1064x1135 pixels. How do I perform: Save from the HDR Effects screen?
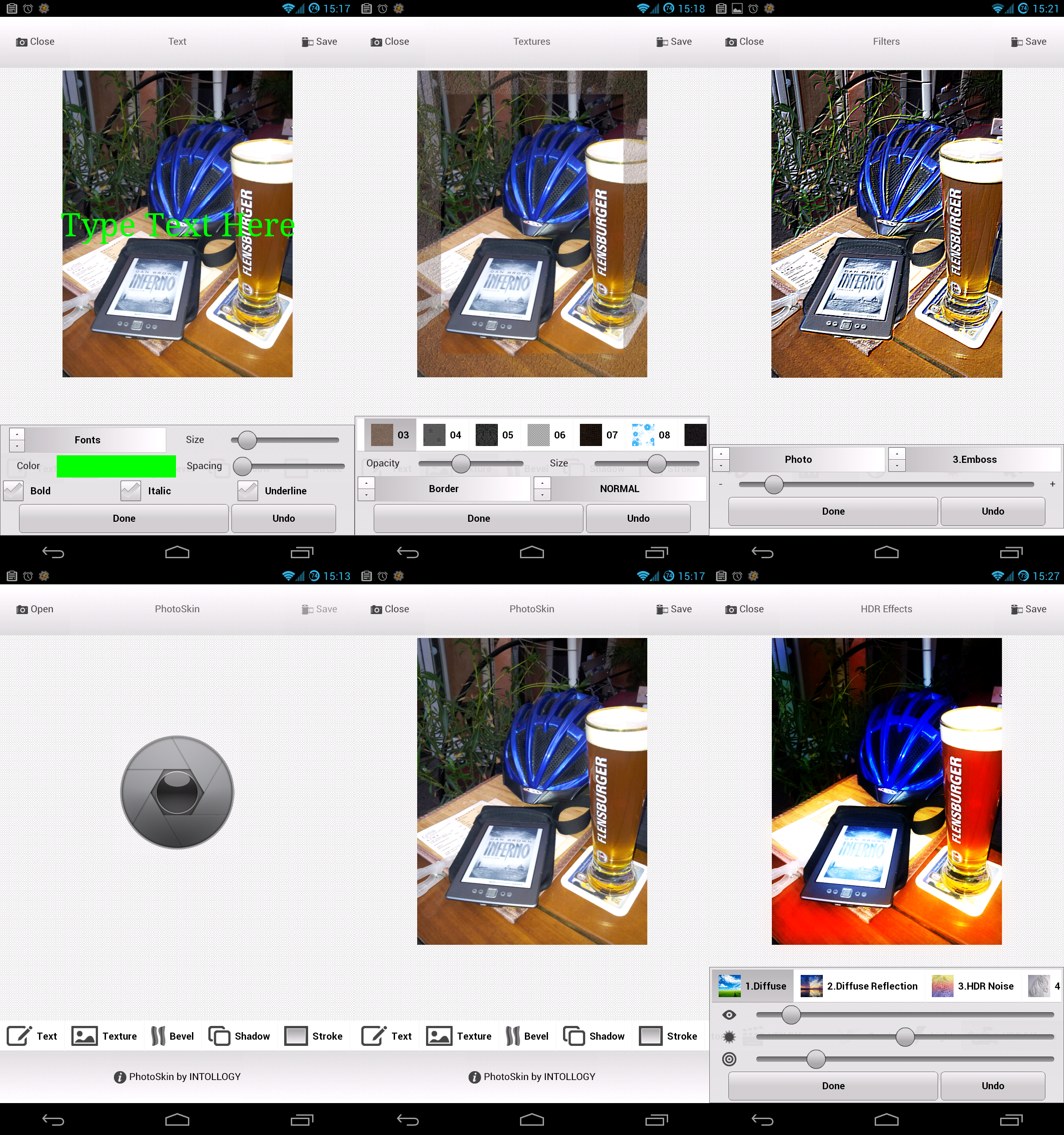coord(1029,609)
